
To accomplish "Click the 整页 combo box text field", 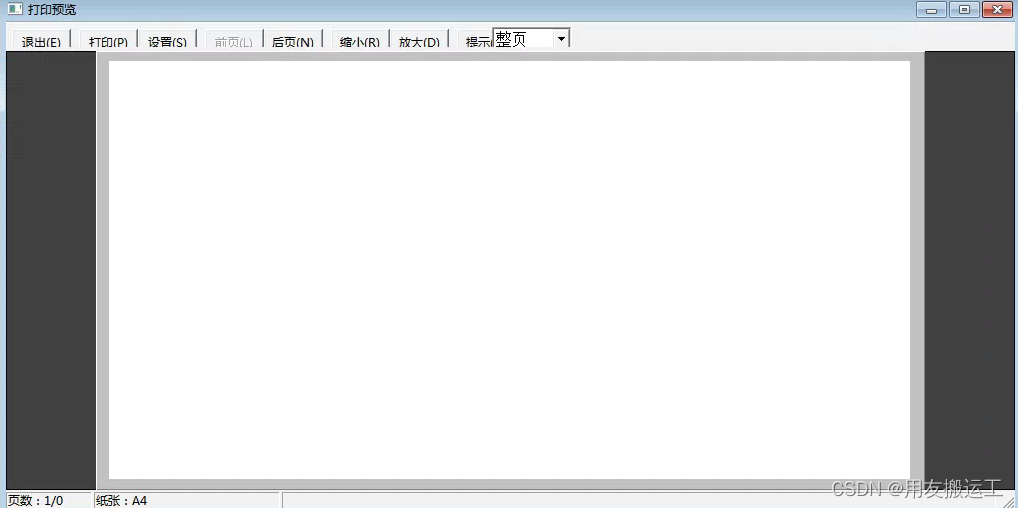I will [x=524, y=39].
